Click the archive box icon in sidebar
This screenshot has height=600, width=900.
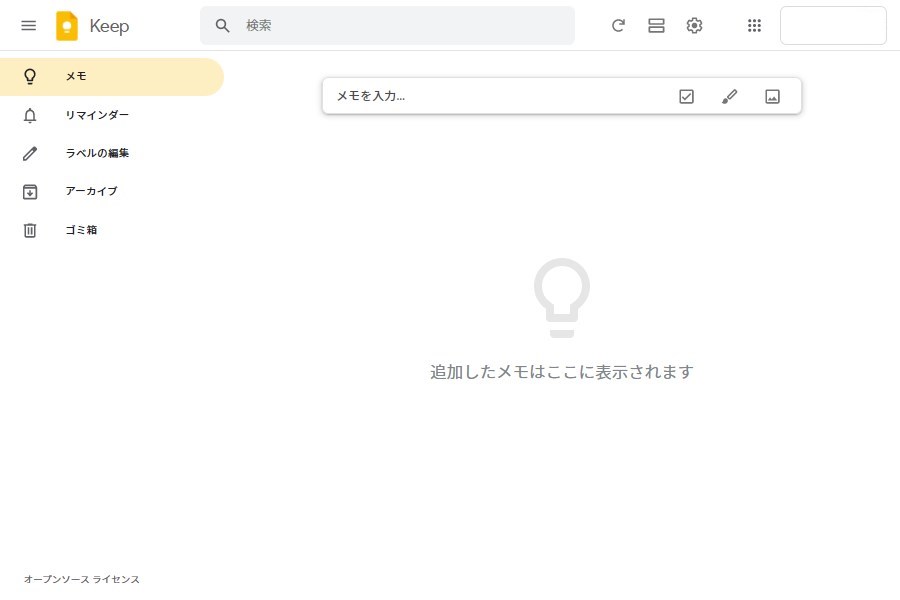30,191
